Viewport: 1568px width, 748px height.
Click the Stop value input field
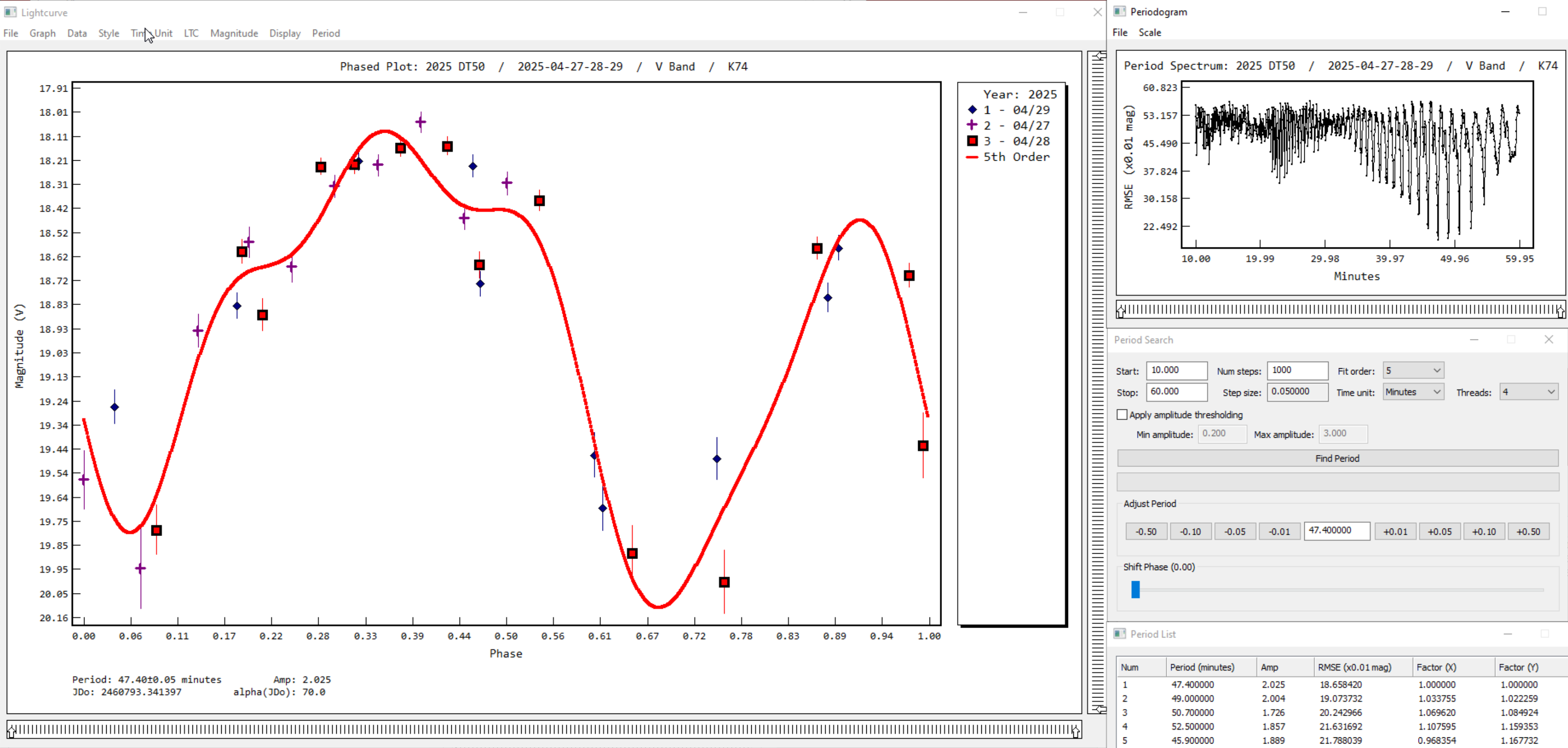(x=1176, y=392)
